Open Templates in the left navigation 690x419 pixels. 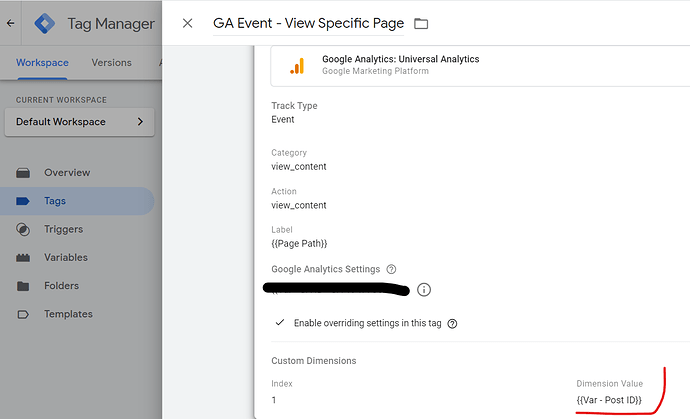pyautogui.click(x=68, y=314)
